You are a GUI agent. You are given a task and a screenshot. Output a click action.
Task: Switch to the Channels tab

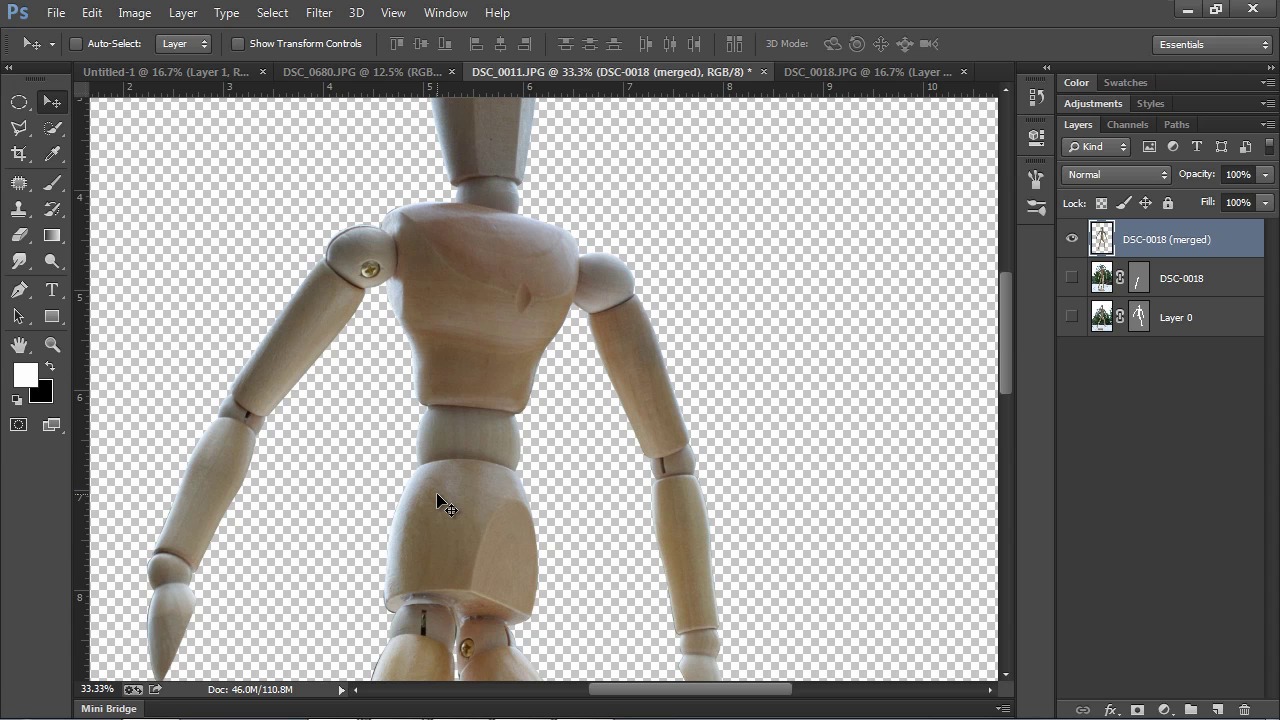[x=1127, y=125]
